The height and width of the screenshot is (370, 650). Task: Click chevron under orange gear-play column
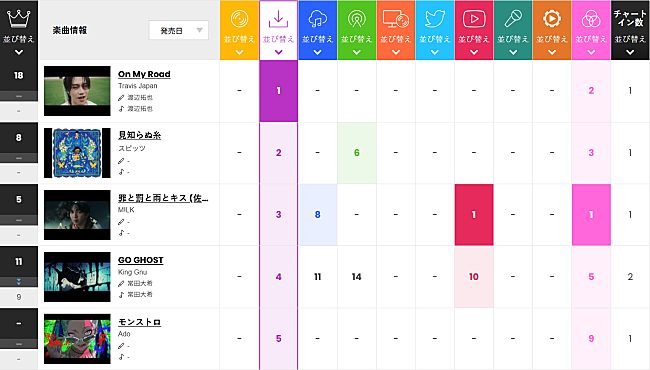(552, 52)
